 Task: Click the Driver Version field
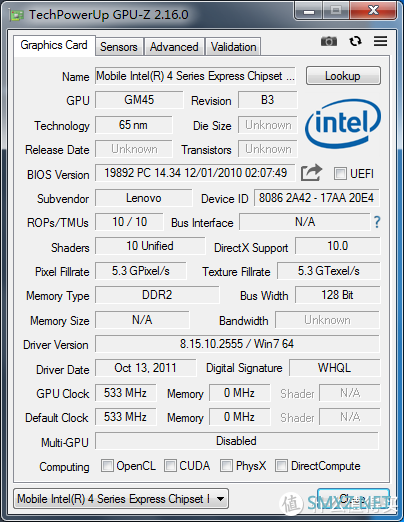click(237, 344)
